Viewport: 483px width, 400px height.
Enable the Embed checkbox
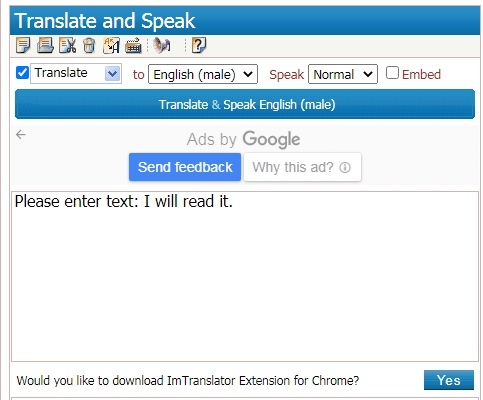(392, 73)
